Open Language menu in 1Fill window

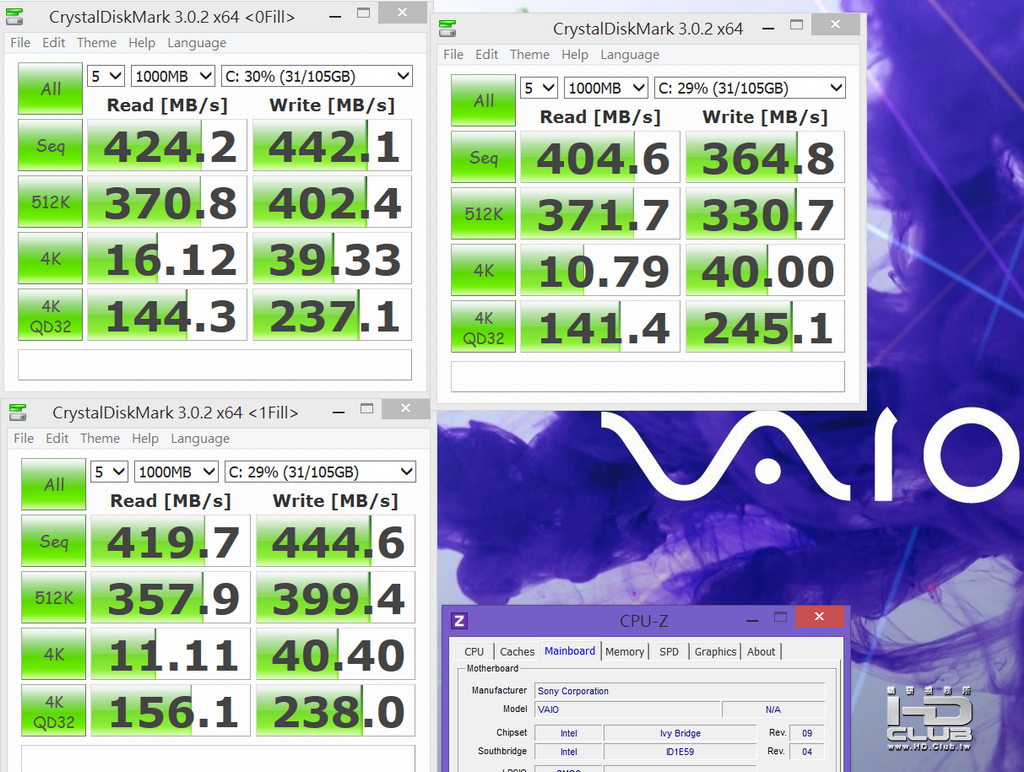200,438
